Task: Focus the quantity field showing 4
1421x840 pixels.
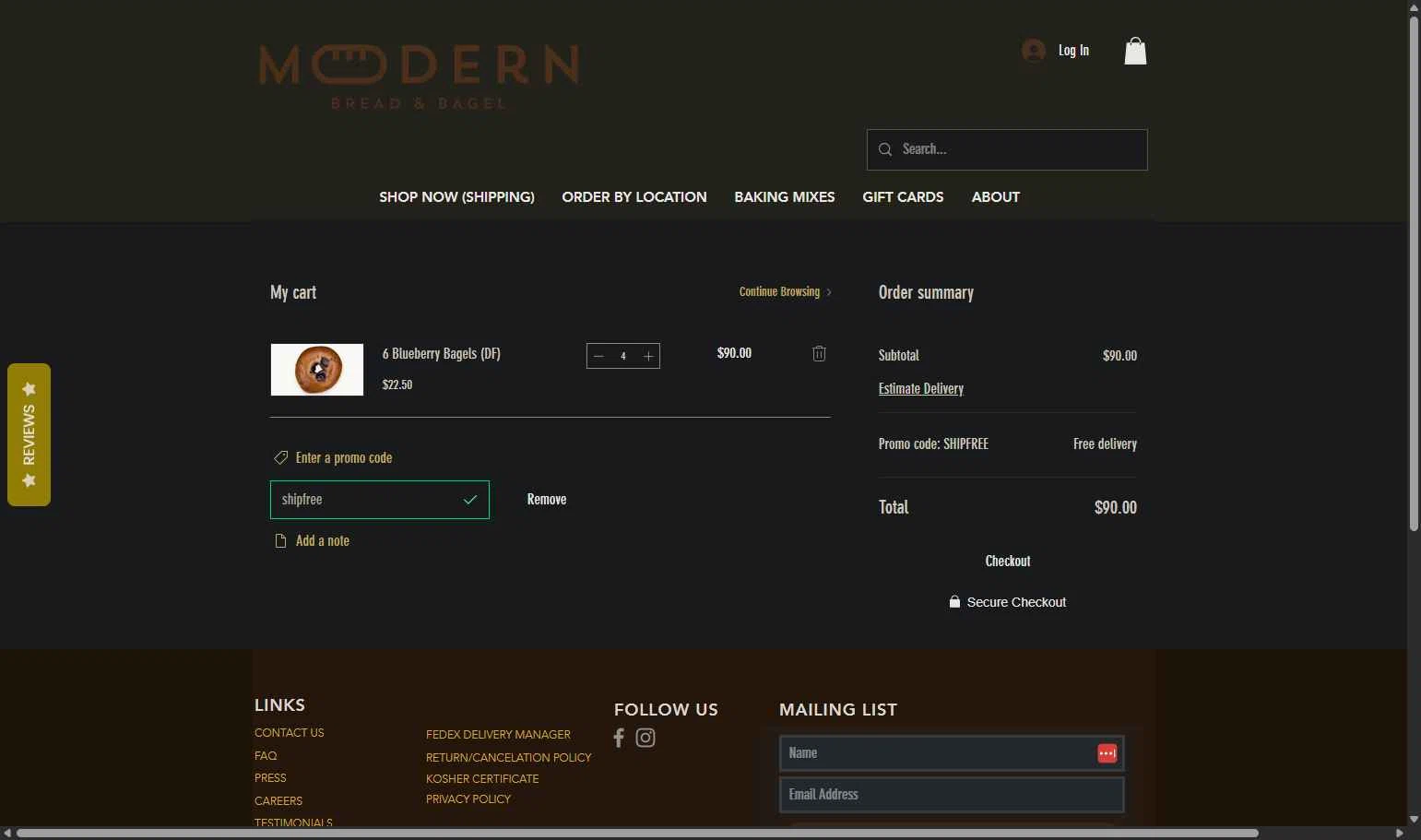Action: (623, 356)
